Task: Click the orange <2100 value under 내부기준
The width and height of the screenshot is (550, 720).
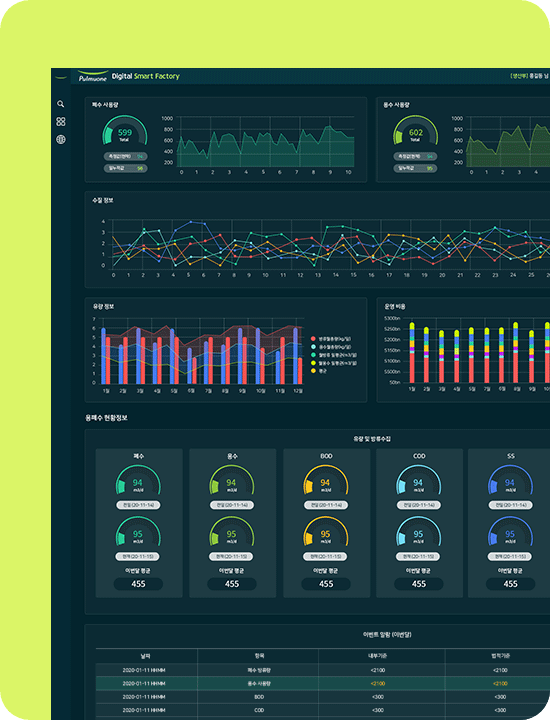Action: (x=378, y=684)
